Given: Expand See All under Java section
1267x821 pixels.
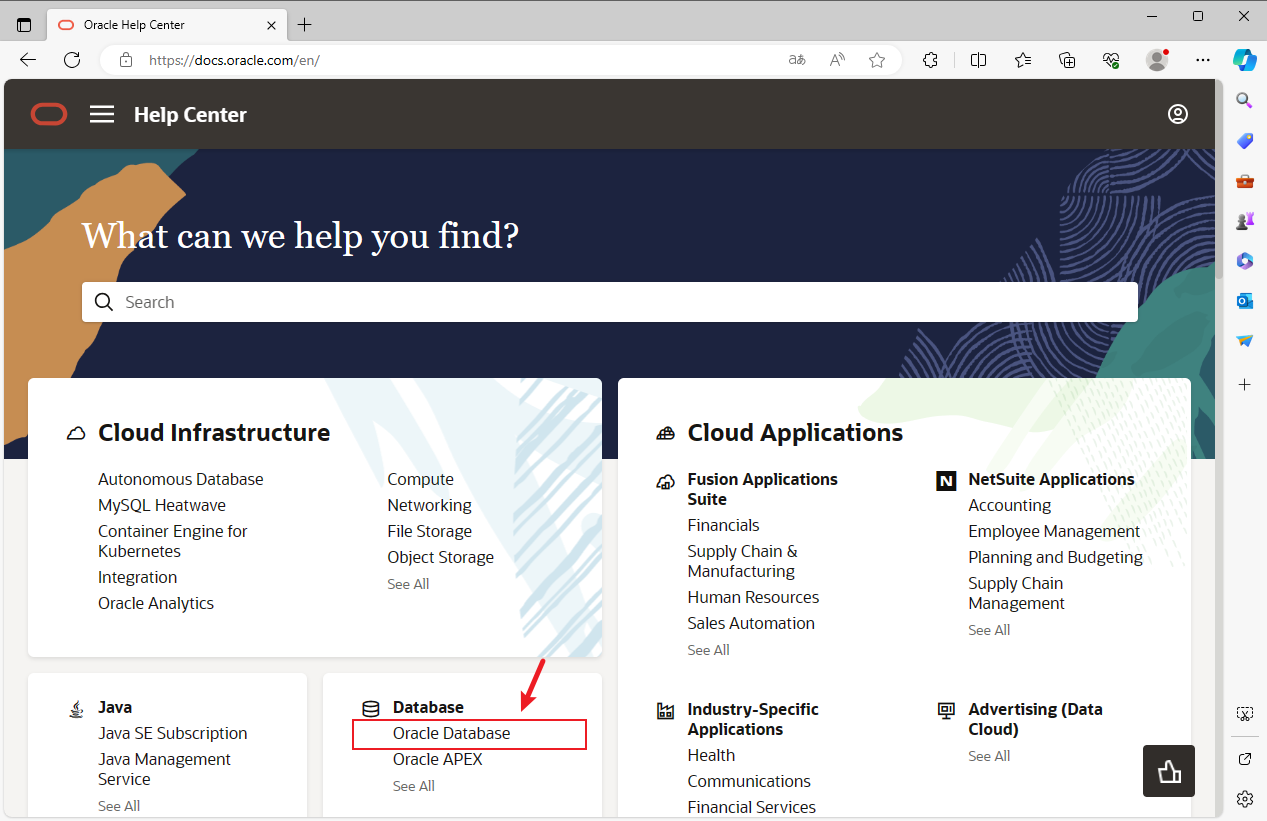Looking at the screenshot, I should pos(119,806).
